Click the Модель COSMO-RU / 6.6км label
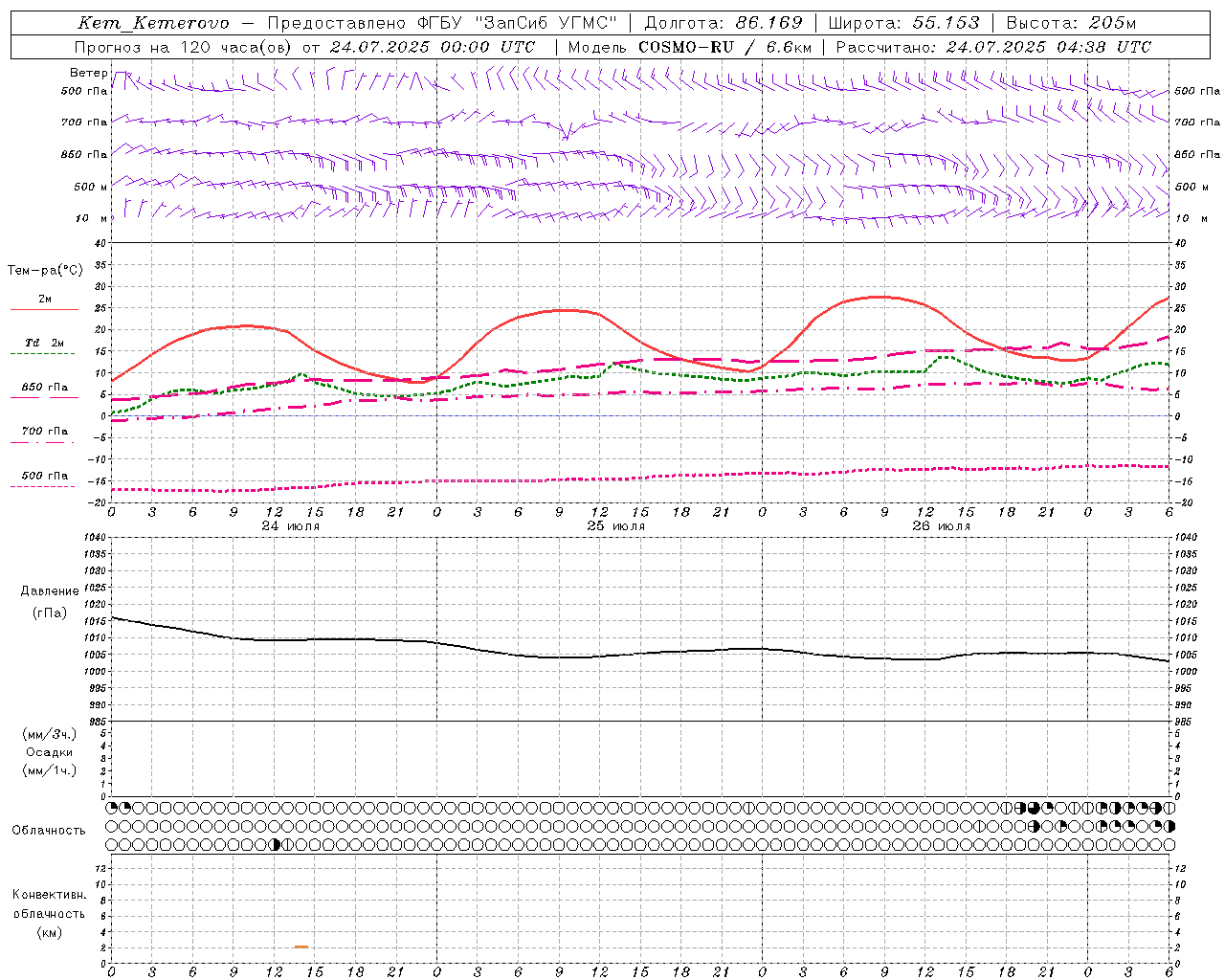Viewport: 1225px width, 980px height. [x=690, y=47]
